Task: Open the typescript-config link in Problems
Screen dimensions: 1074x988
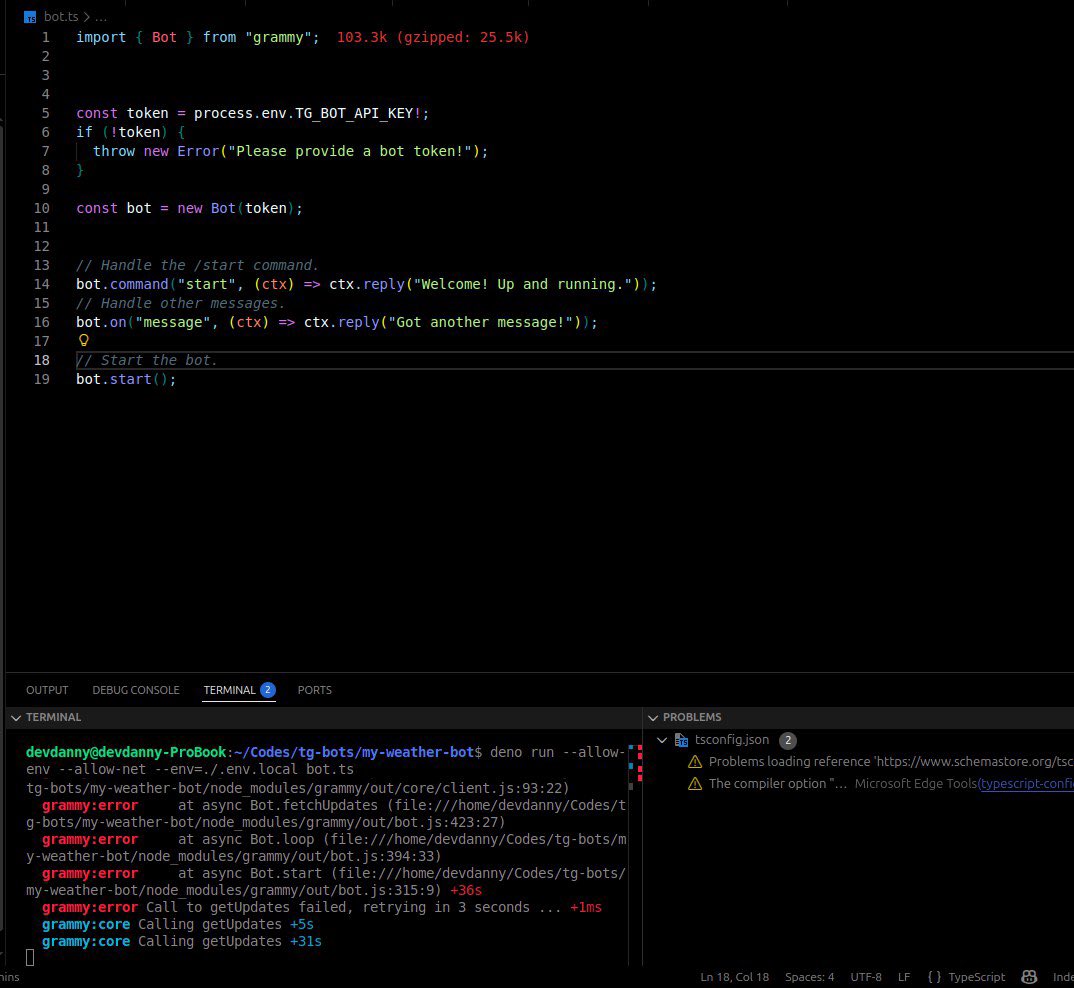Action: pyautogui.click(x=1025, y=784)
